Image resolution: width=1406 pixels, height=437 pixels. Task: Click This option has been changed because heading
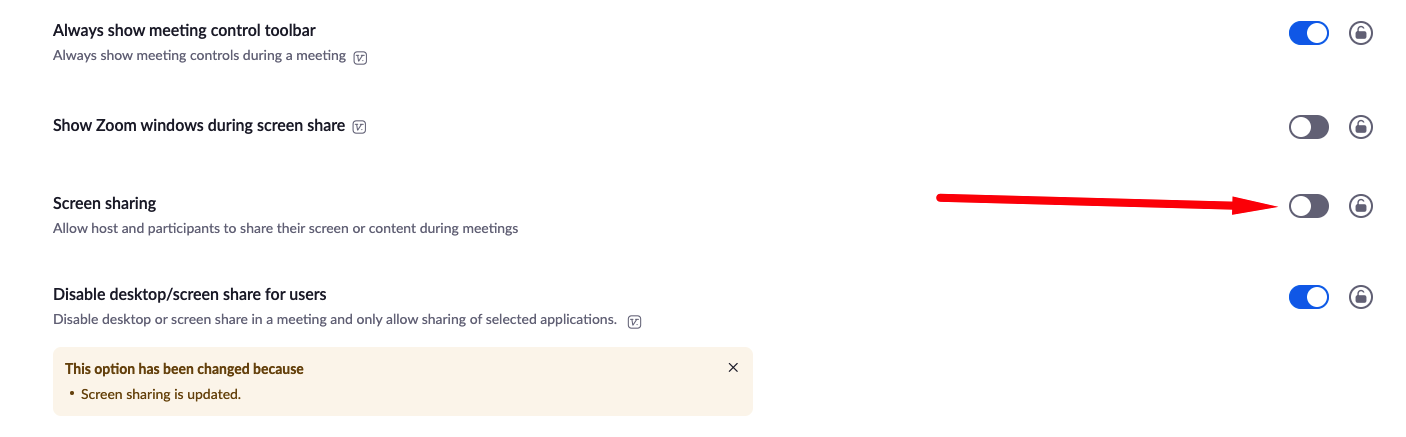coord(184,369)
